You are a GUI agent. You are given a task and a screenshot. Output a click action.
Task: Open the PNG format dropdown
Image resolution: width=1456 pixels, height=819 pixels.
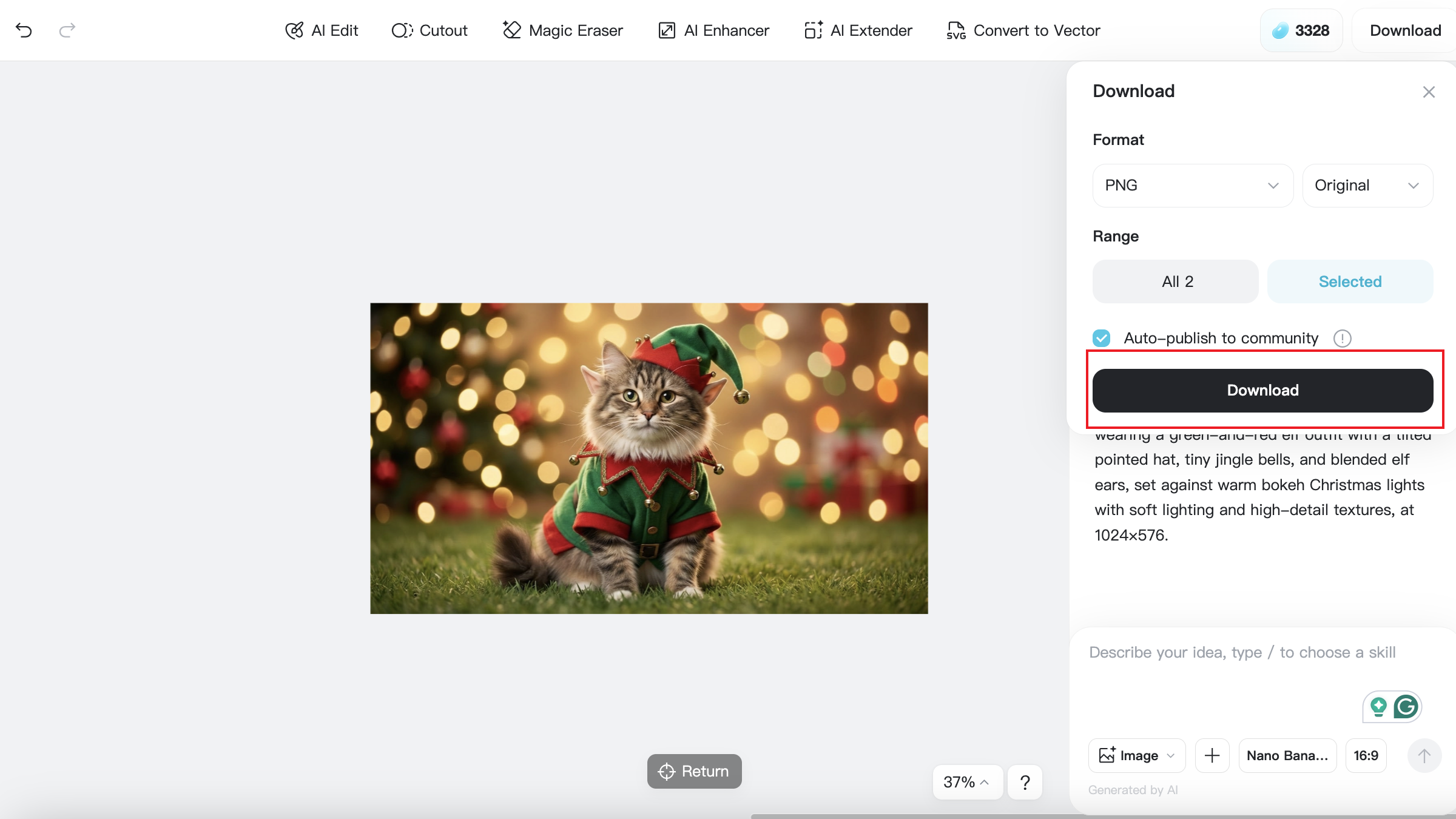click(1192, 186)
